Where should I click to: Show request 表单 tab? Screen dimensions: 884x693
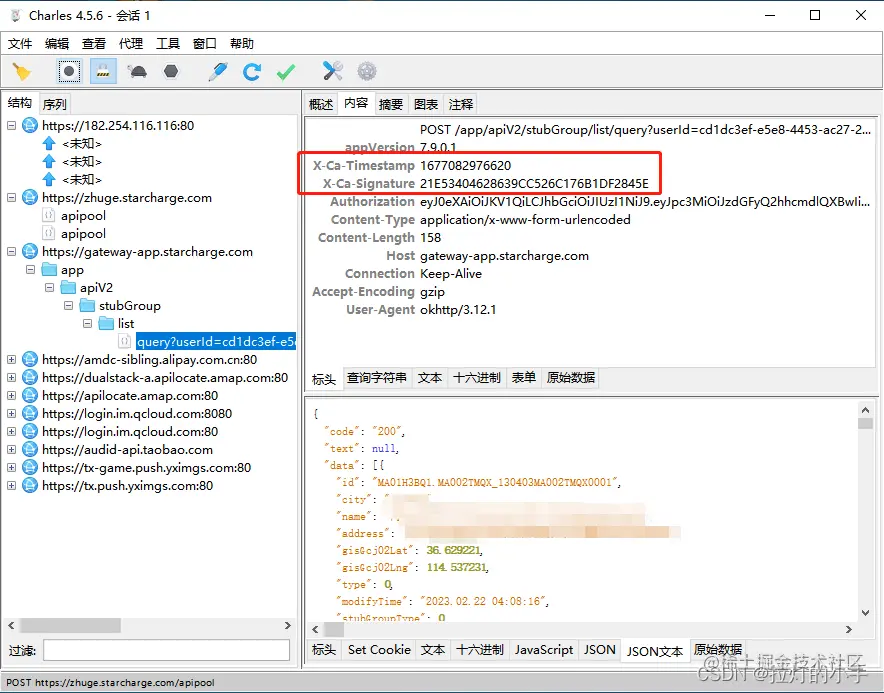[x=523, y=378]
